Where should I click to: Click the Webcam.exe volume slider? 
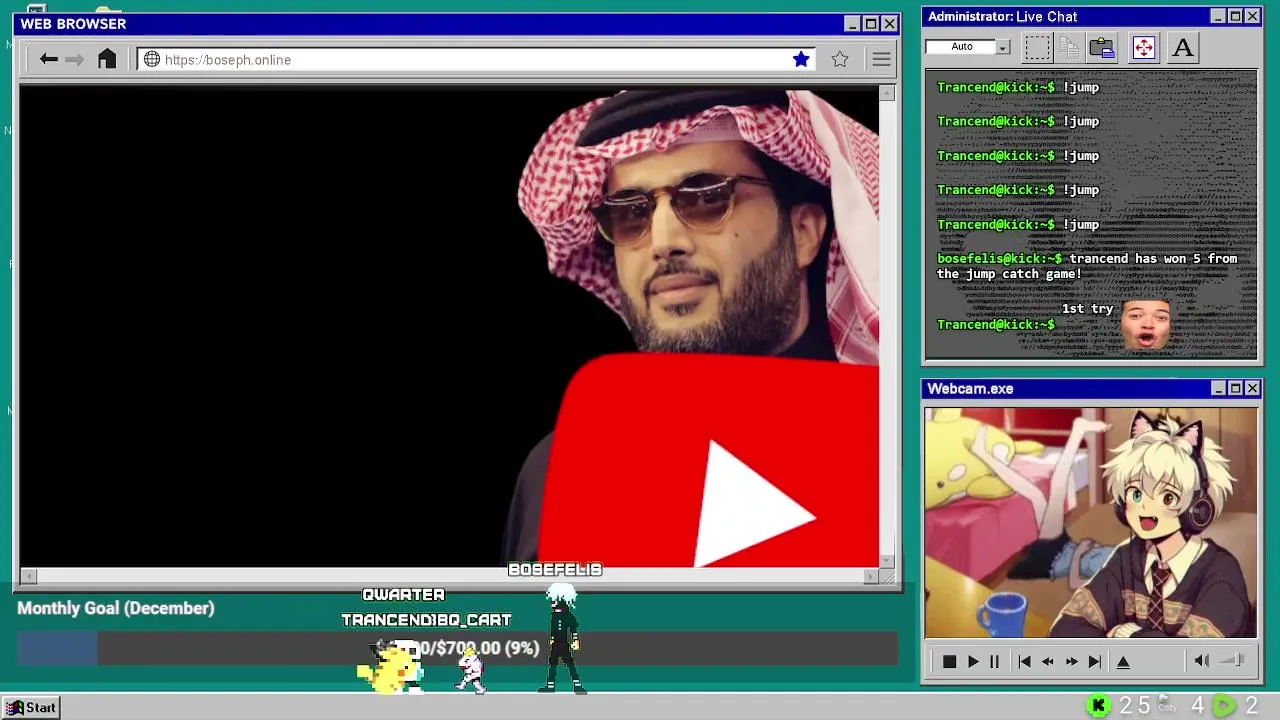[x=1232, y=661]
